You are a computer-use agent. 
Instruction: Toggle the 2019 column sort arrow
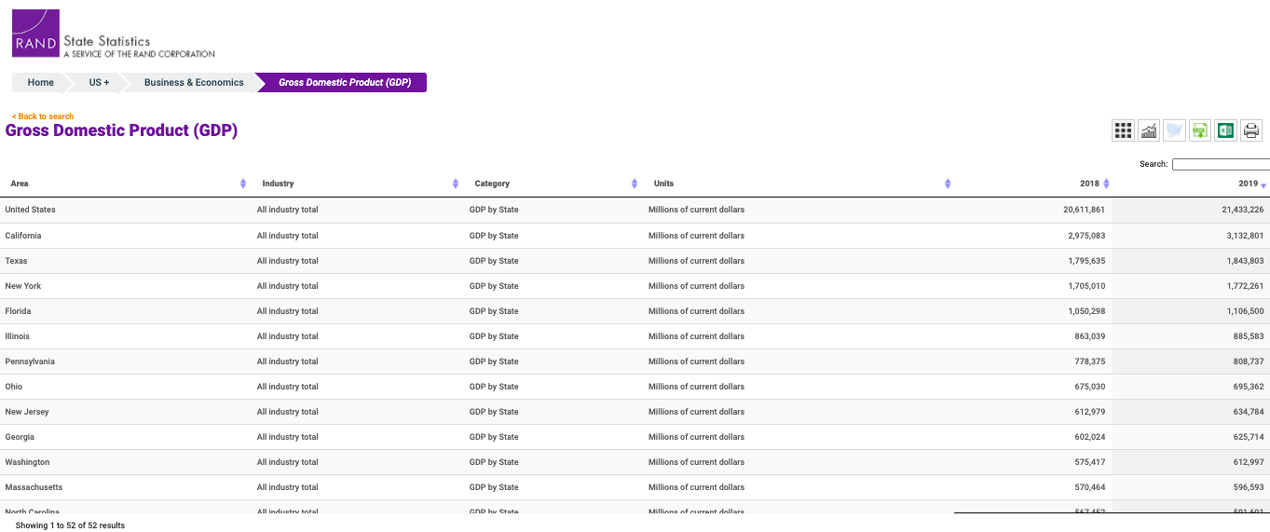click(1263, 185)
